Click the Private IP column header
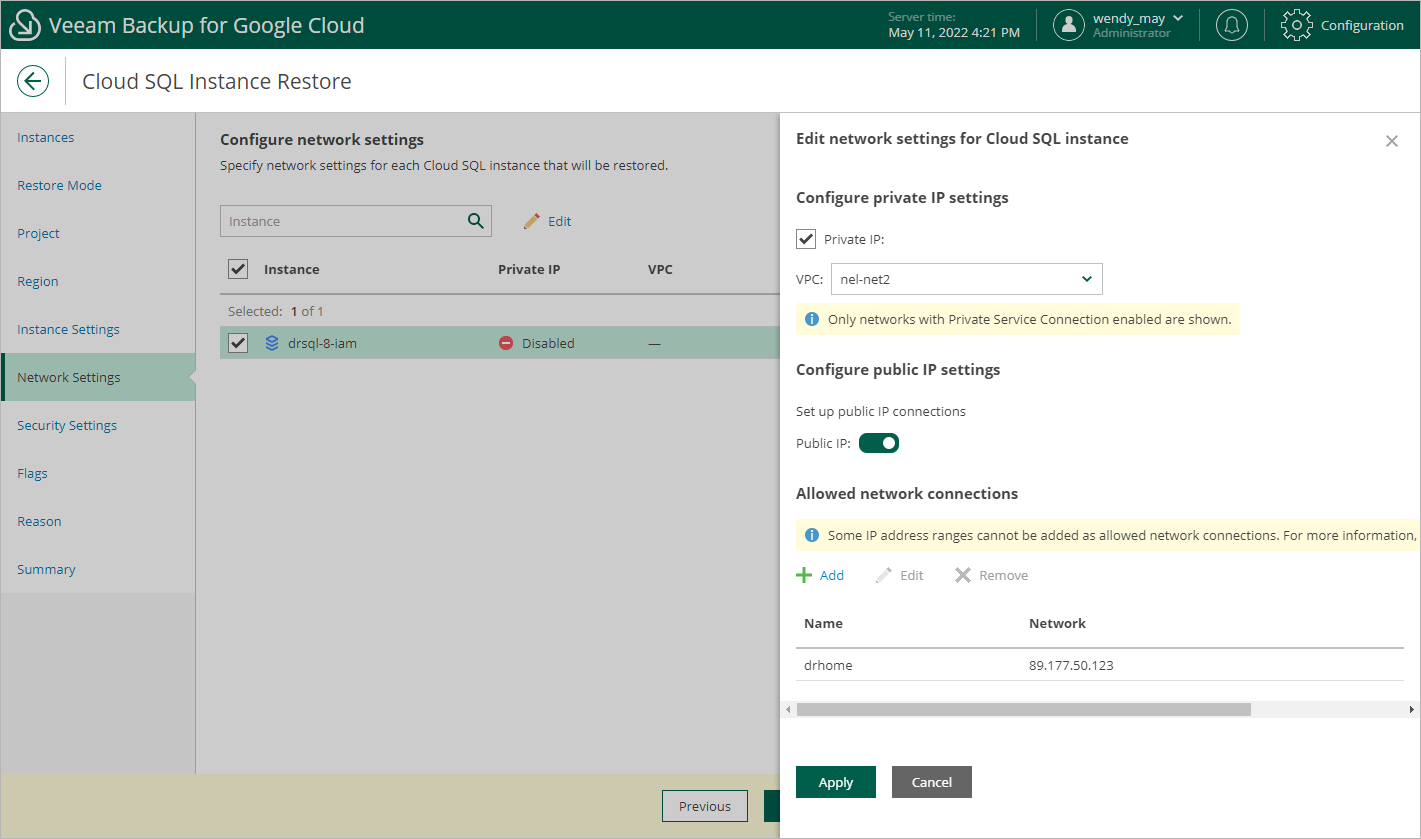This screenshot has width=1421, height=839. coord(529,269)
